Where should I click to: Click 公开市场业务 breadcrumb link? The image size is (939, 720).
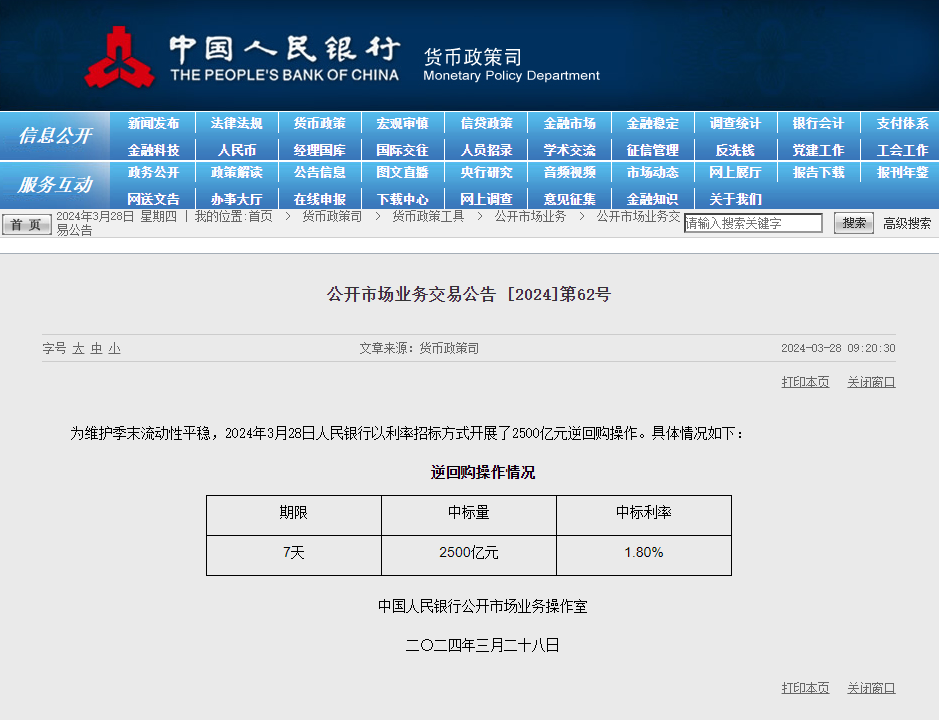point(530,216)
